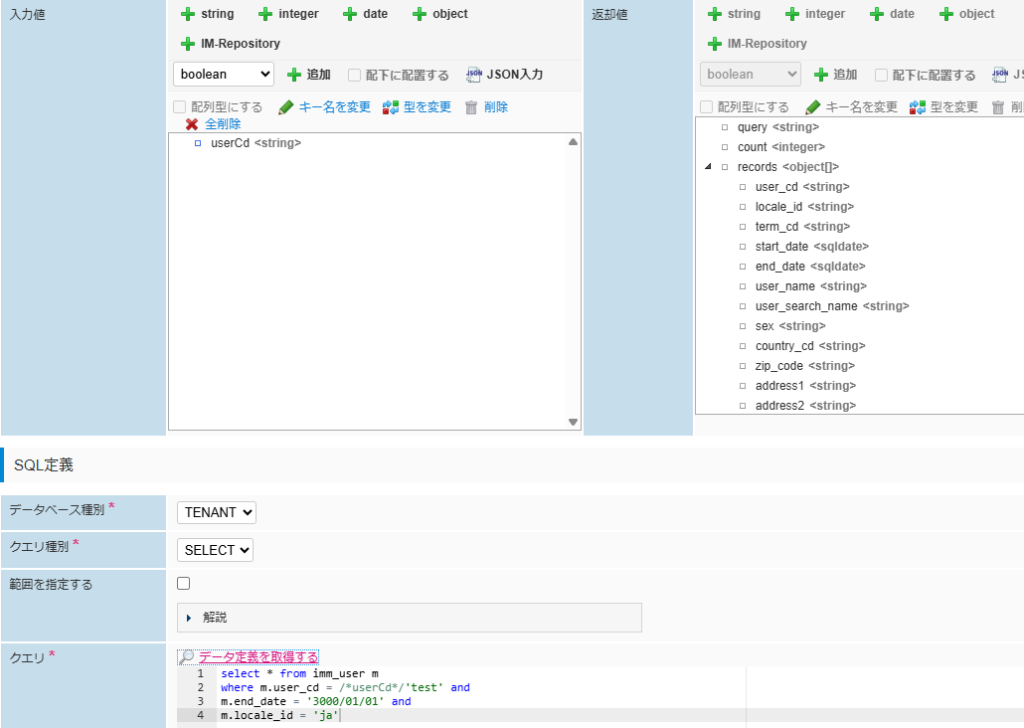
Task: Click the input tree scrollbar down arrow
Action: [x=573, y=422]
